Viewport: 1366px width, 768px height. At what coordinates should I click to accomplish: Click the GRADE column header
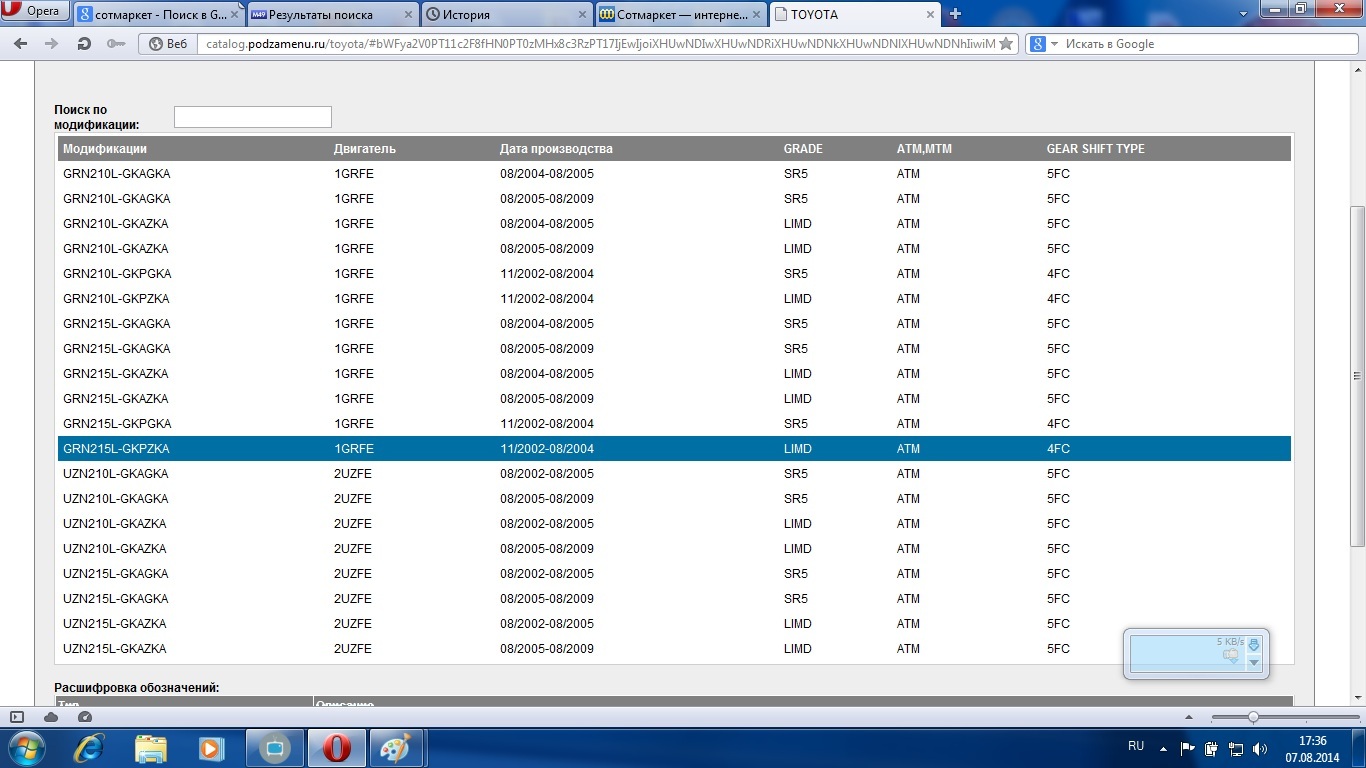803,149
